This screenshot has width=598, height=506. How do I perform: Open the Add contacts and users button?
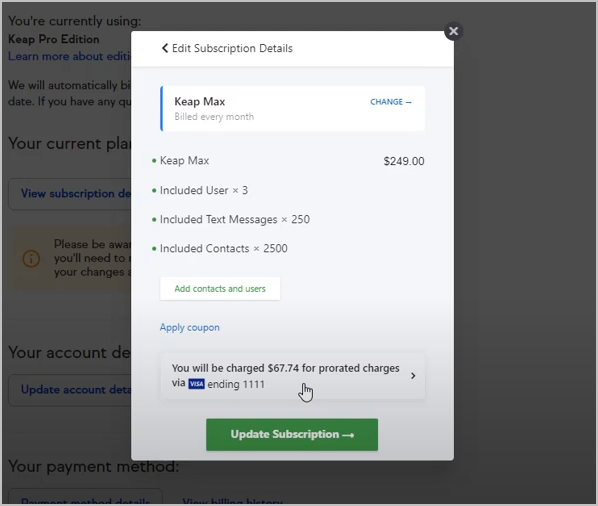point(220,289)
